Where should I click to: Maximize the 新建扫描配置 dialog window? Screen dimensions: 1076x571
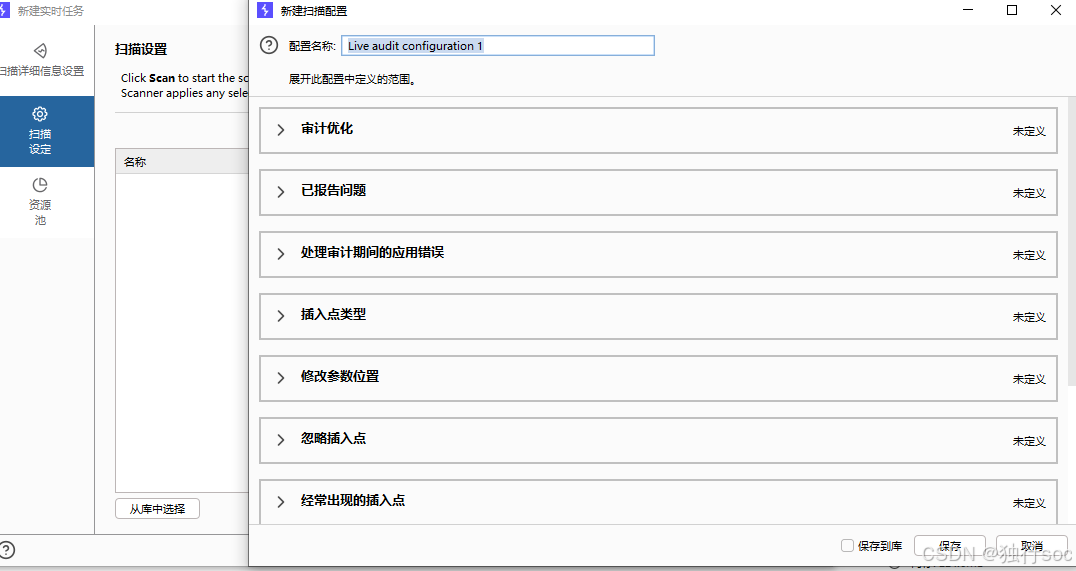pyautogui.click(x=1011, y=10)
